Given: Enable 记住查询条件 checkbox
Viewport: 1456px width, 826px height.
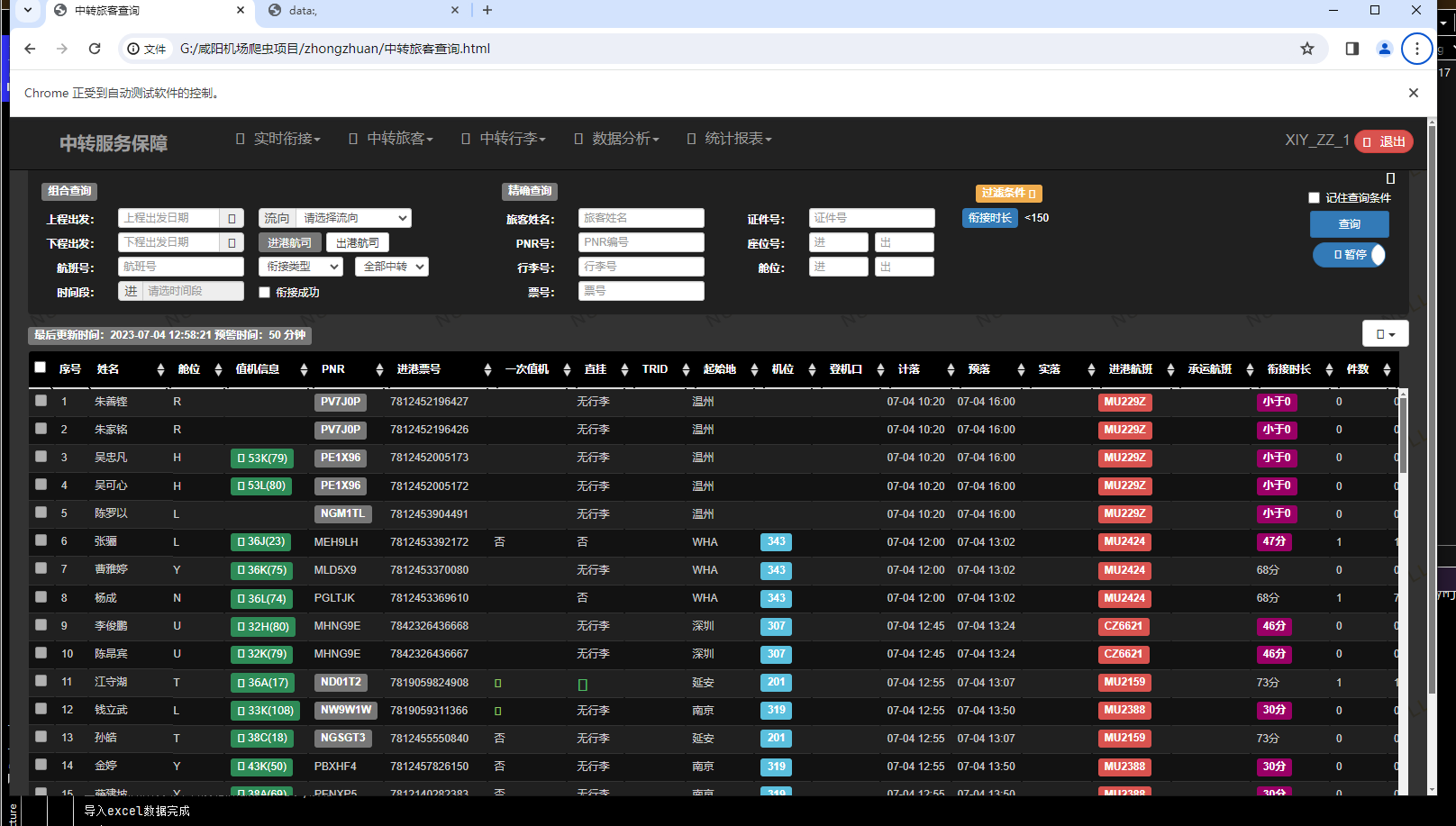Looking at the screenshot, I should click(1314, 197).
